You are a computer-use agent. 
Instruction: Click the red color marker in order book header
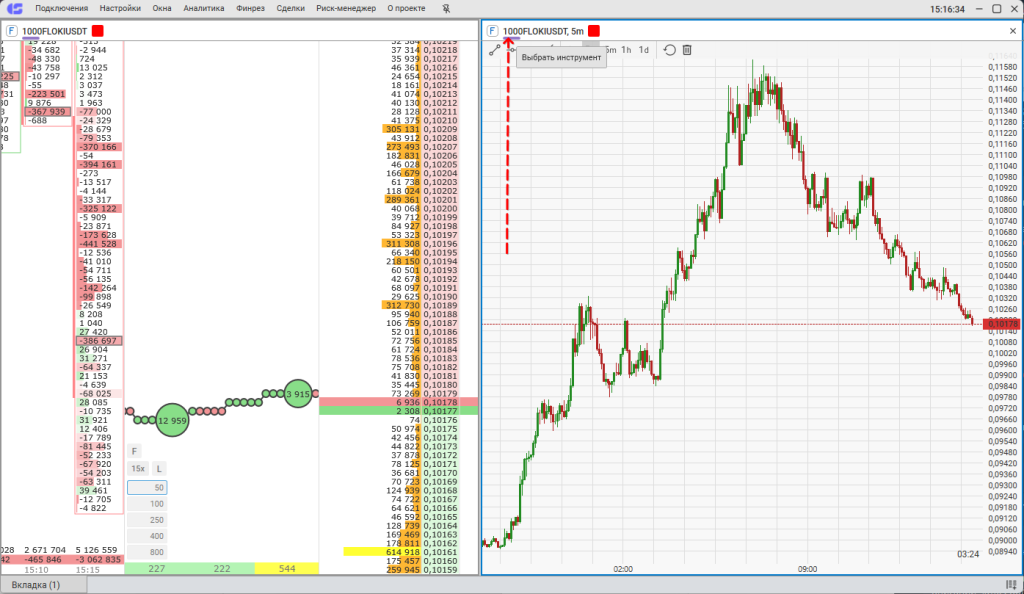point(97,31)
